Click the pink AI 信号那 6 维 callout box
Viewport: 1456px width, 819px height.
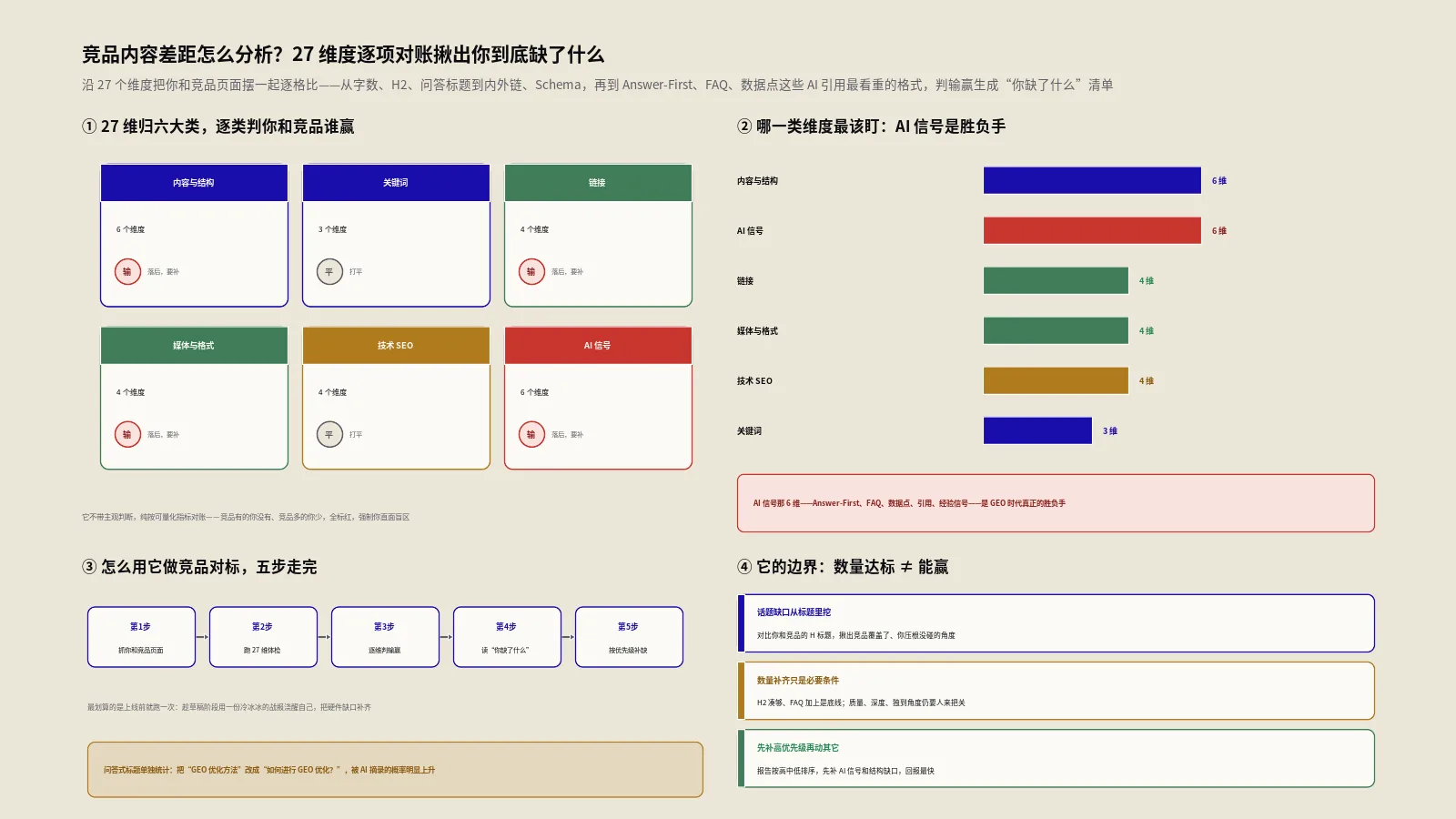(1056, 503)
